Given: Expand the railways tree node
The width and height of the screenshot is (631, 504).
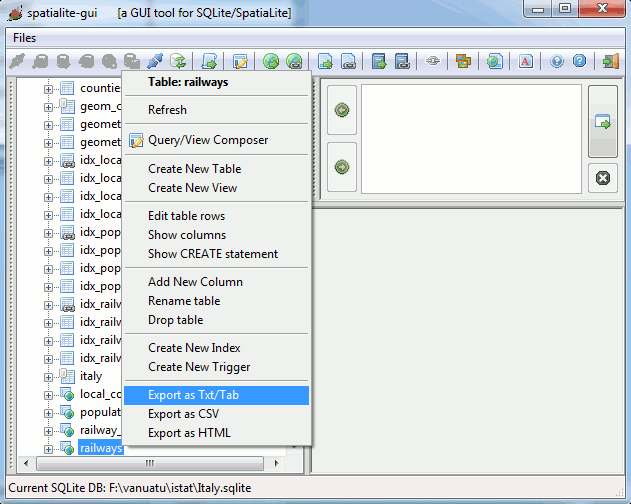Looking at the screenshot, I should (x=48, y=449).
